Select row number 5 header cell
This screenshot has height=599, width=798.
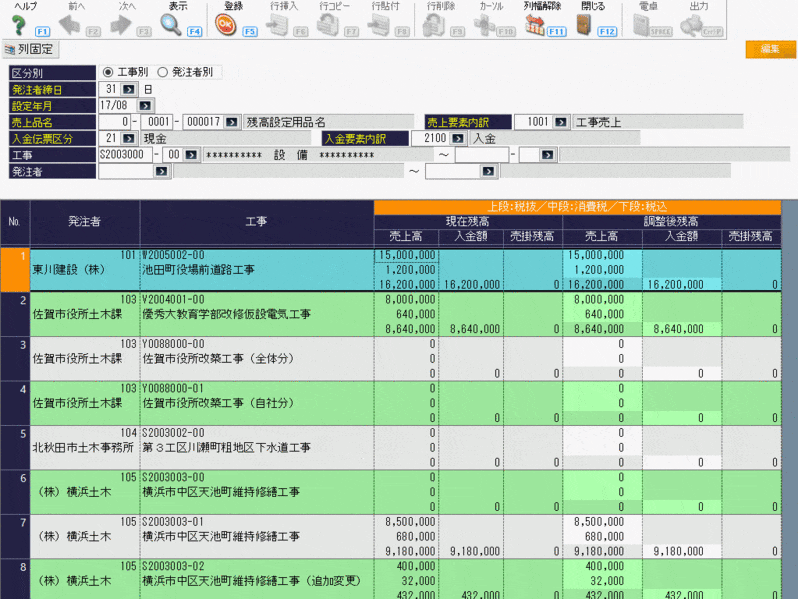[15, 447]
